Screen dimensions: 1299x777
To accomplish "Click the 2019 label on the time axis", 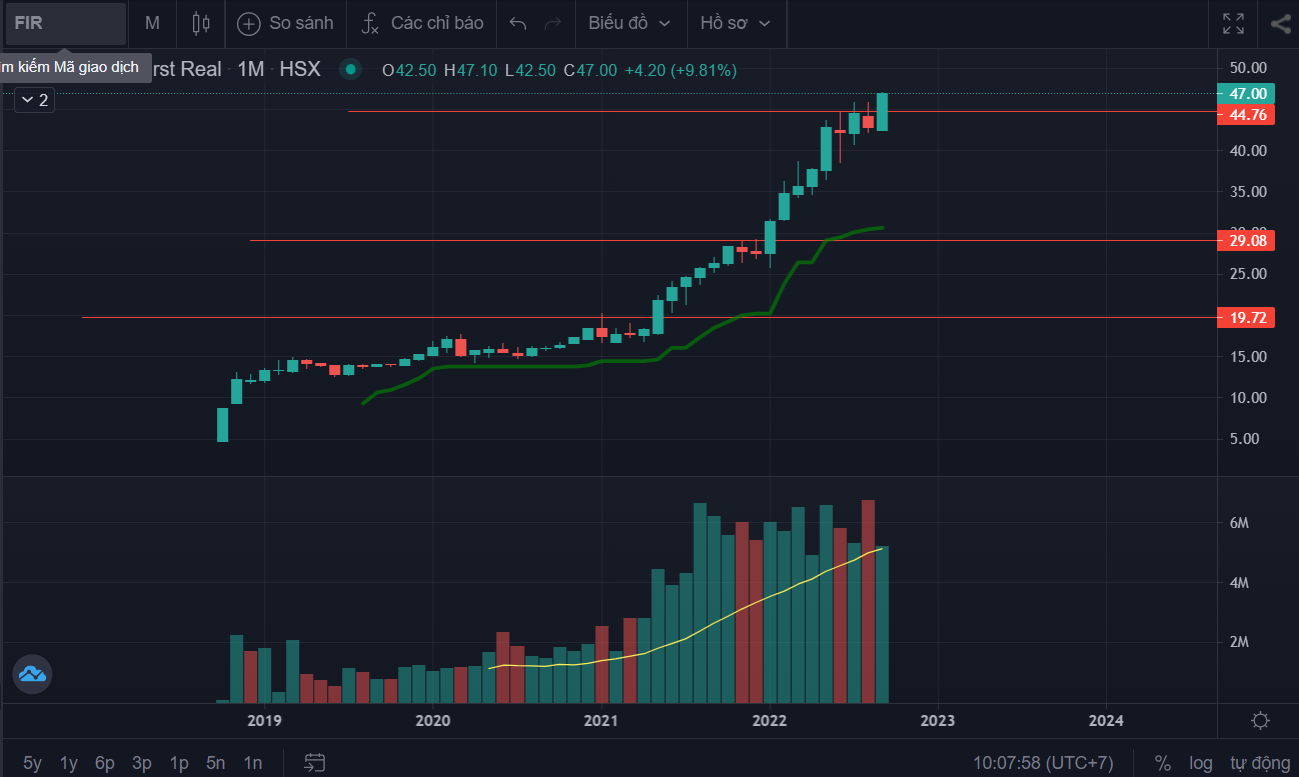I will click(x=264, y=720).
